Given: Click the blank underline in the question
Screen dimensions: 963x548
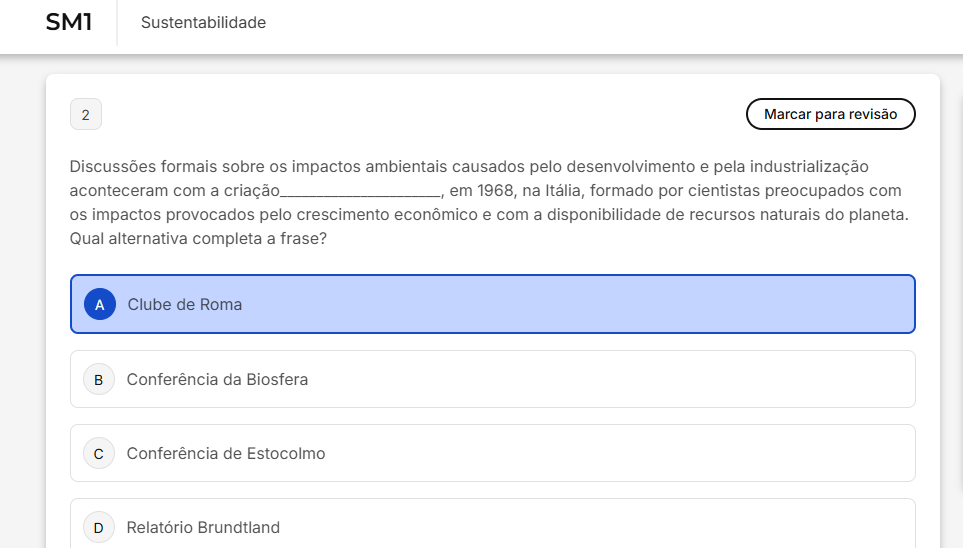Looking at the screenshot, I should click(x=360, y=192).
